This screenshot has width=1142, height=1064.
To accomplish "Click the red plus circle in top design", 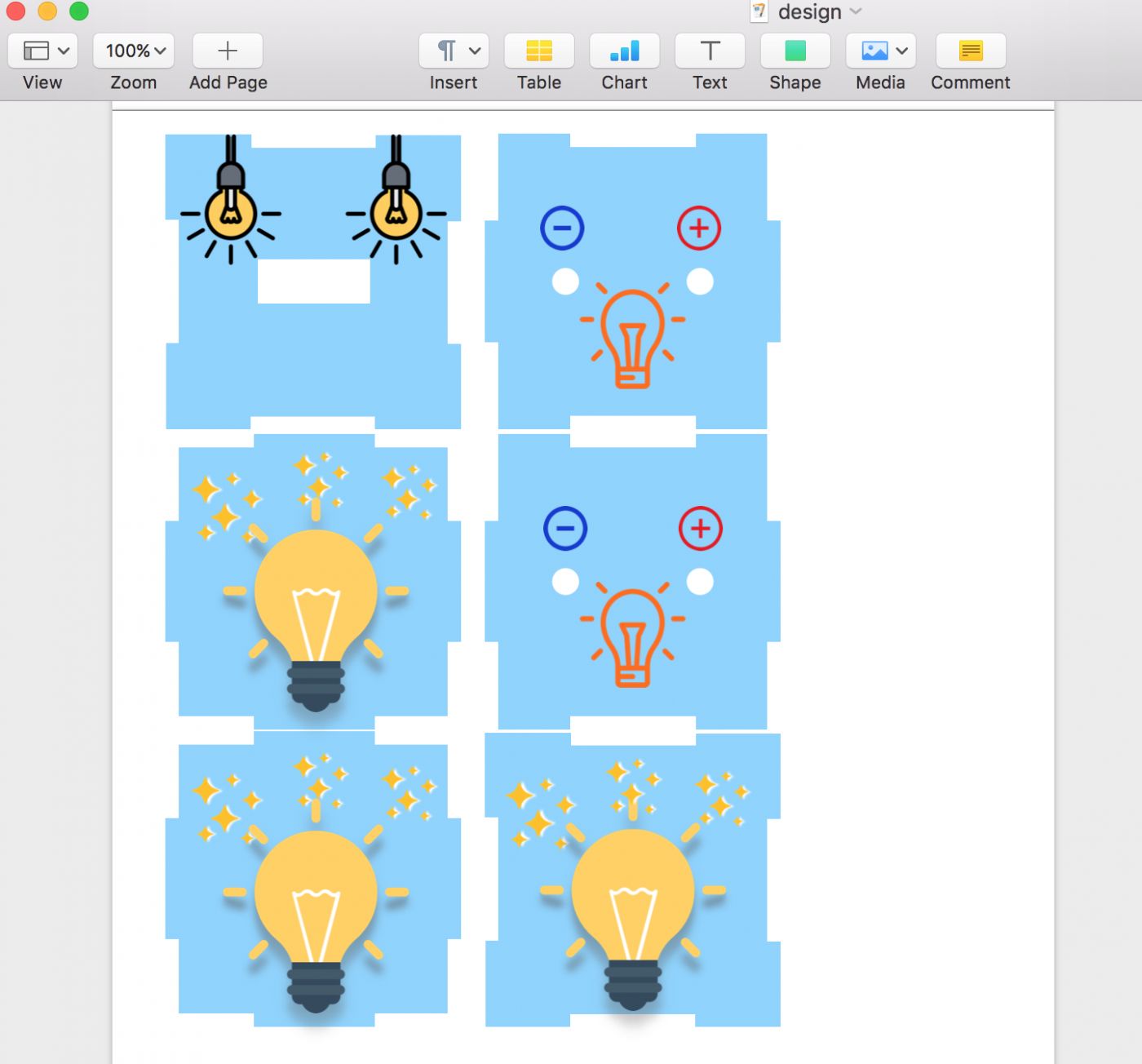I will pos(699,228).
